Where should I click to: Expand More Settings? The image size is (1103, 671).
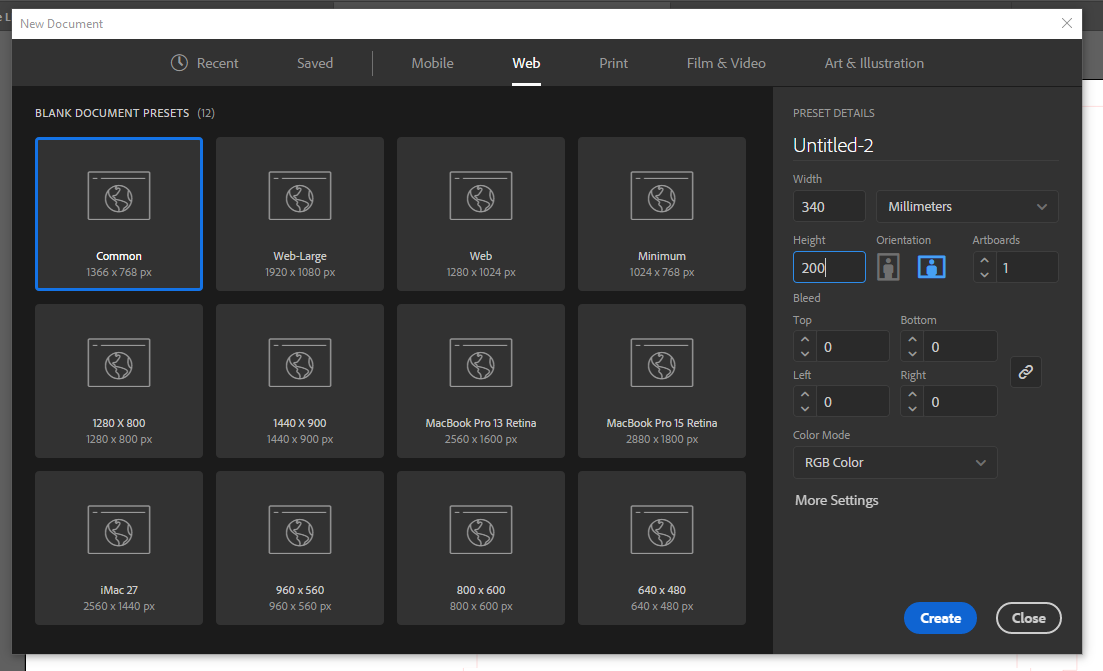(837, 500)
